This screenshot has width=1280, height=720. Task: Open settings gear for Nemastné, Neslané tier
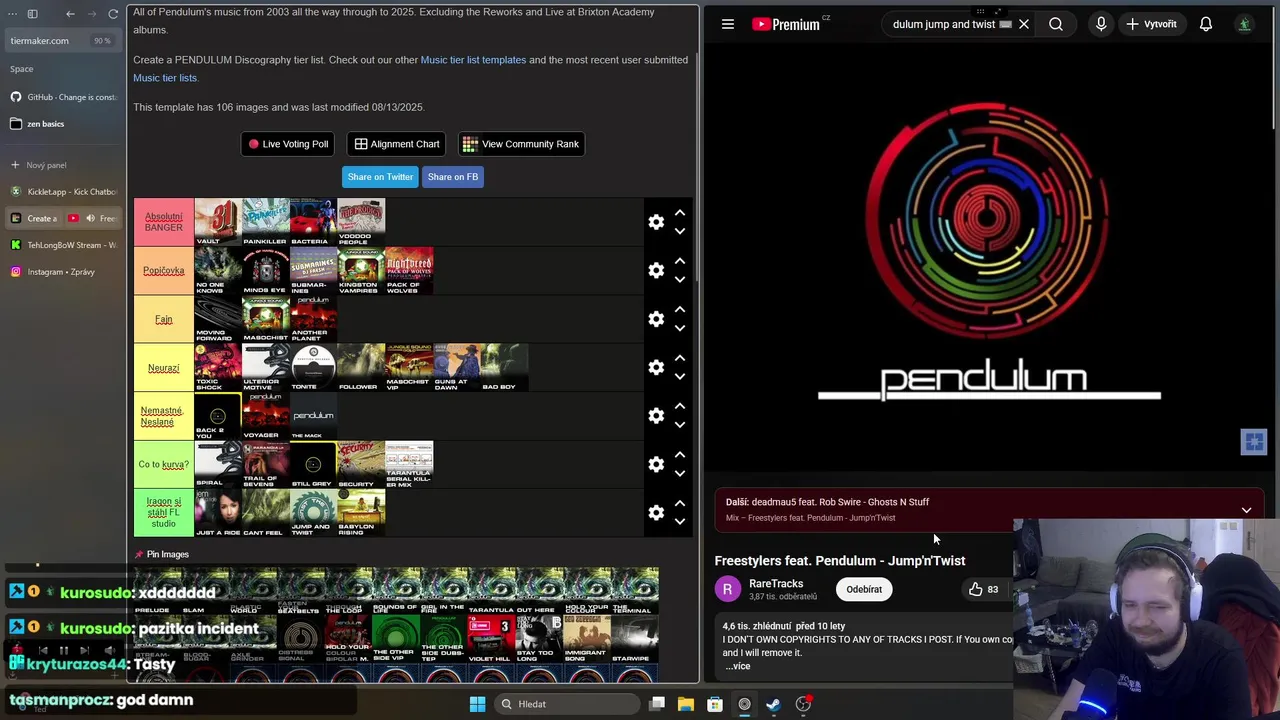point(656,416)
